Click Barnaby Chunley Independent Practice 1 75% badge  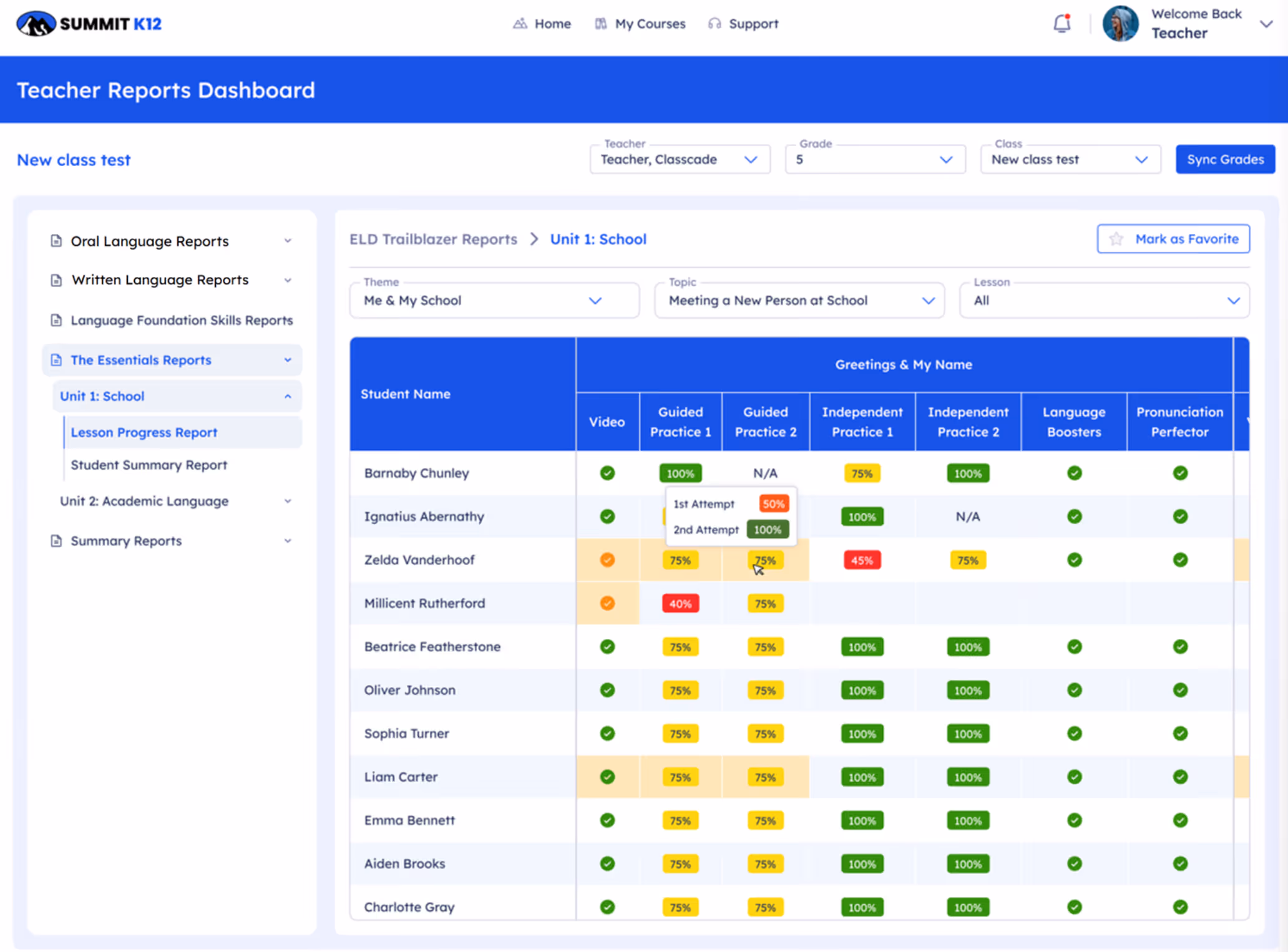862,474
